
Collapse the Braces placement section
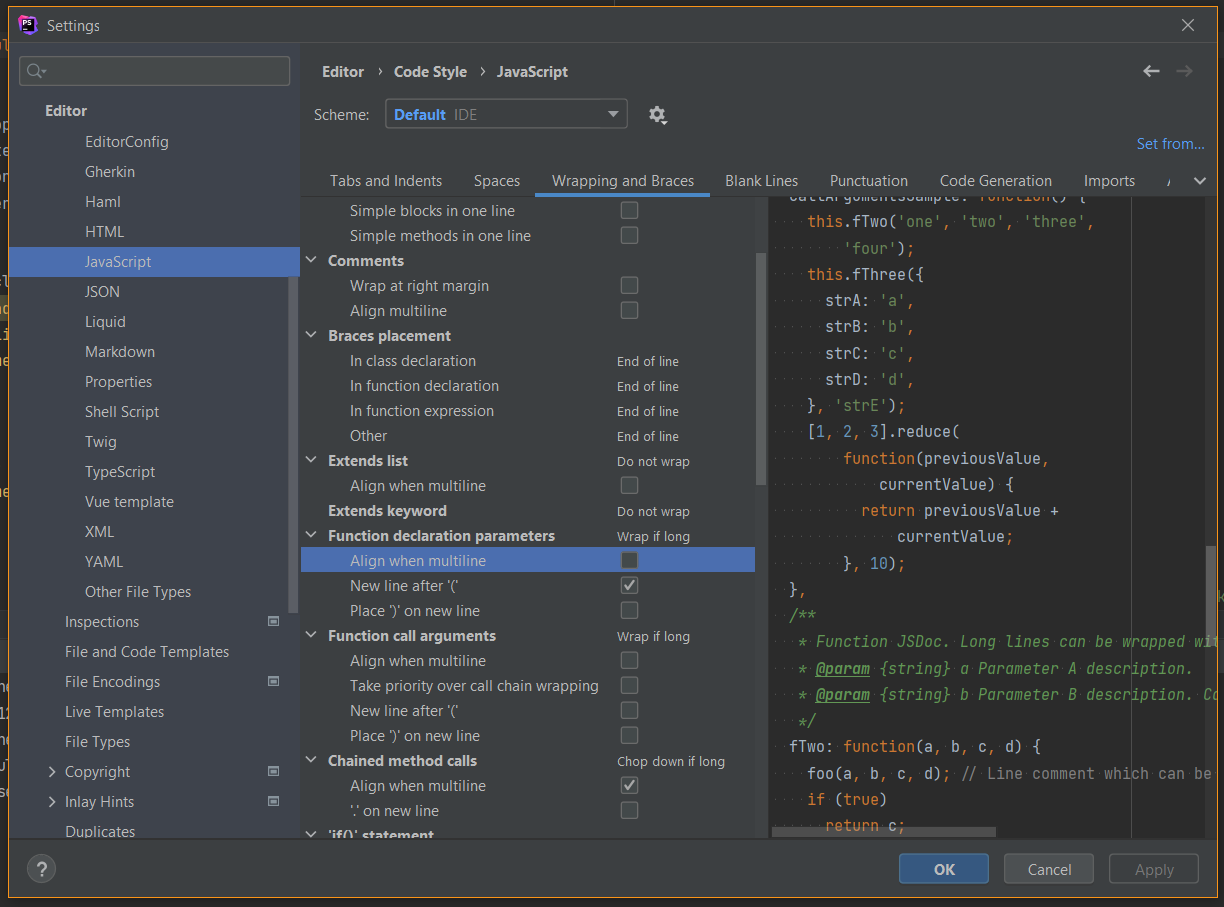311,336
